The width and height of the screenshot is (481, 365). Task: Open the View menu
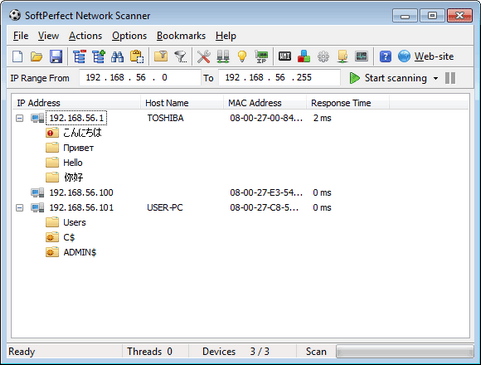[x=48, y=36]
